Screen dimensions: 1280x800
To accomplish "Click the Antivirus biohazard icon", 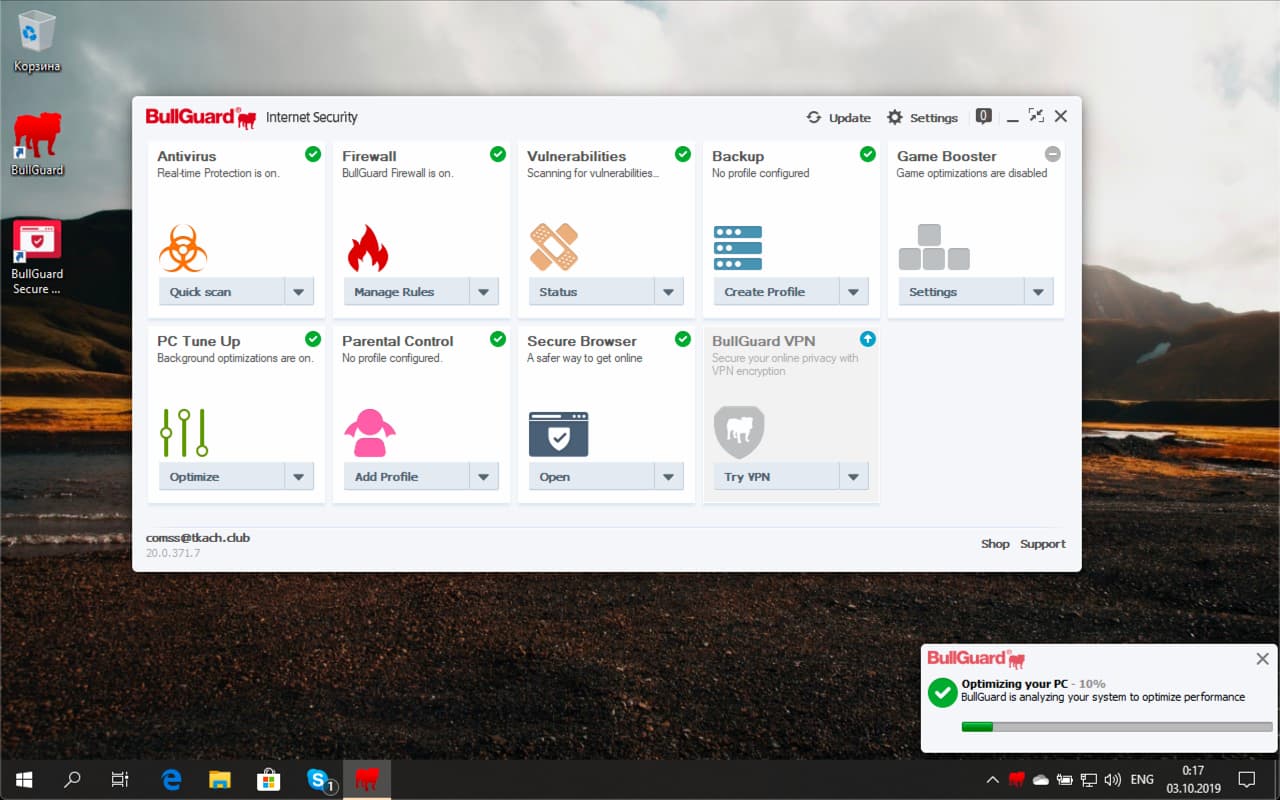I will coord(183,248).
